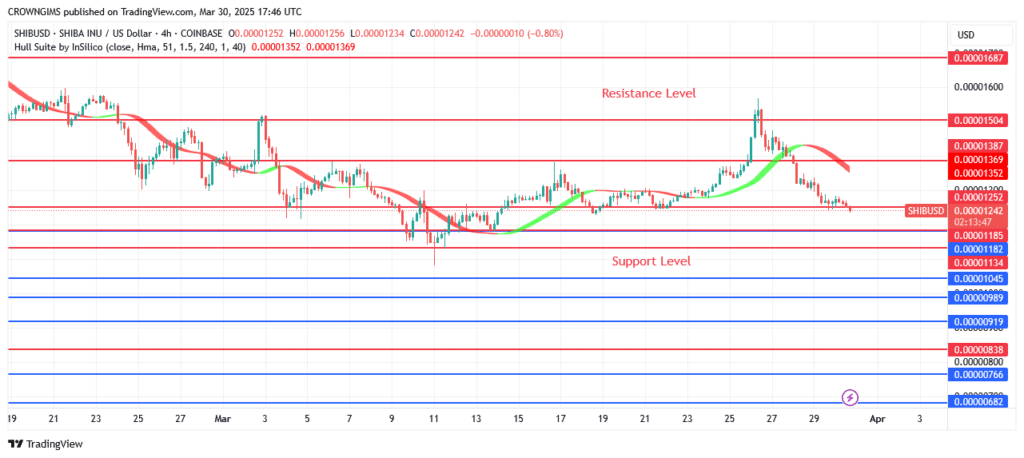Image resolution: width=1024 pixels, height=458 pixels.
Task: Click the Support Level label
Action: [651, 261]
